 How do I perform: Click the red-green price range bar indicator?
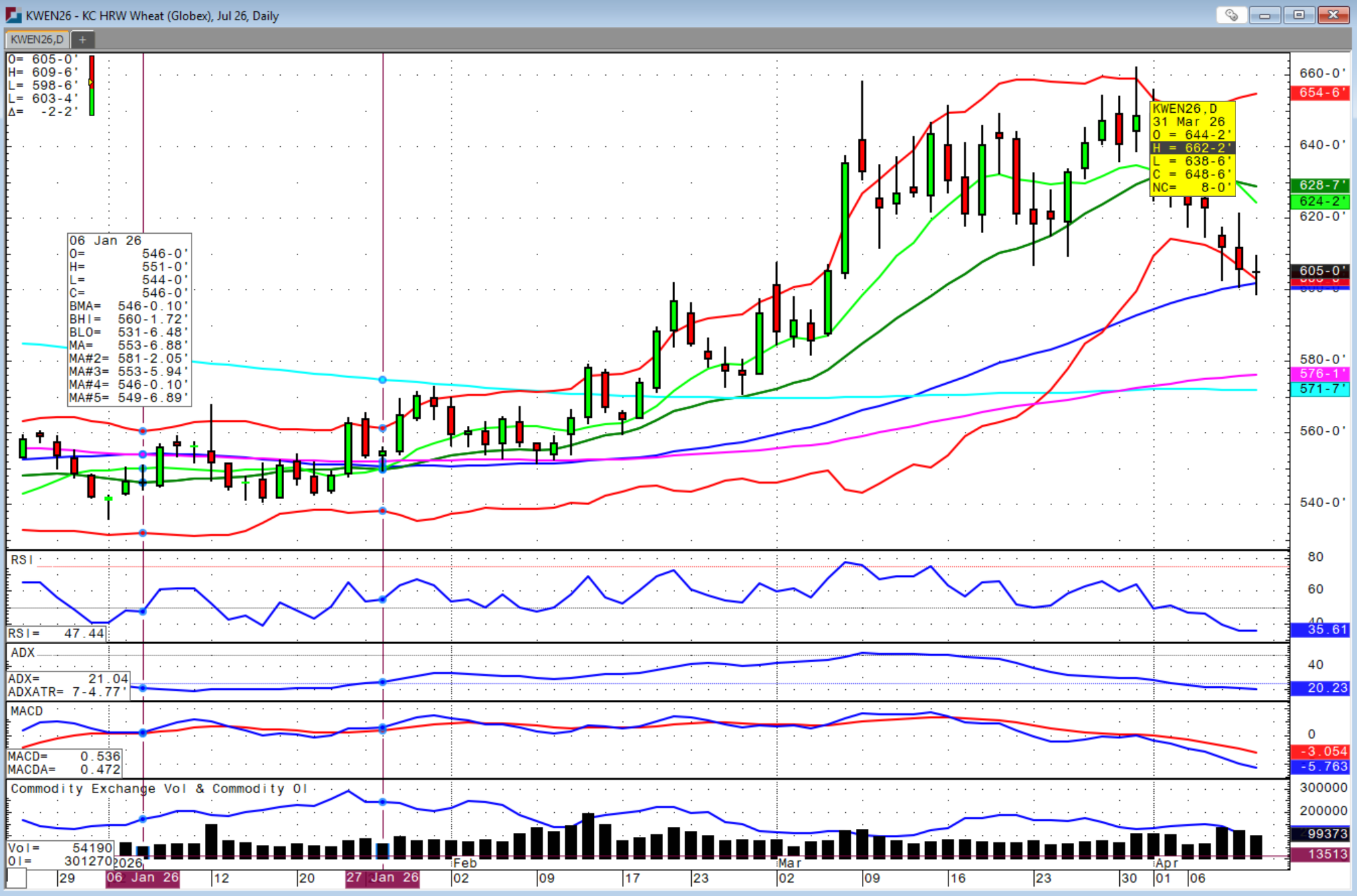91,85
